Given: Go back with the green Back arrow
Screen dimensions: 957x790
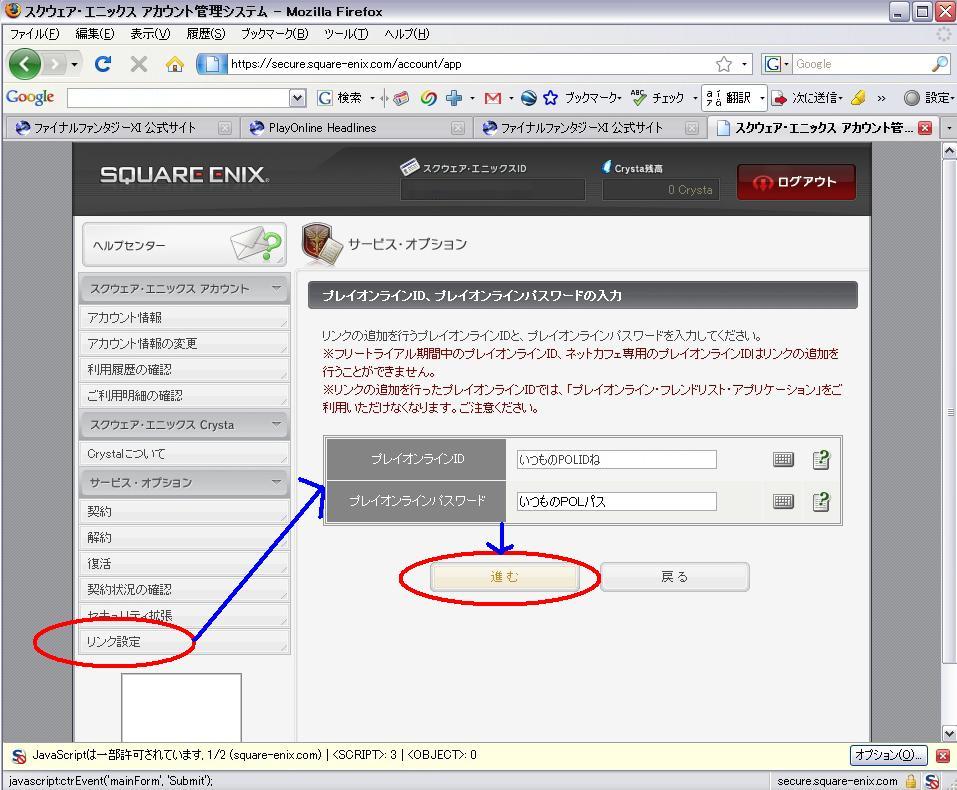Looking at the screenshot, I should [24, 63].
